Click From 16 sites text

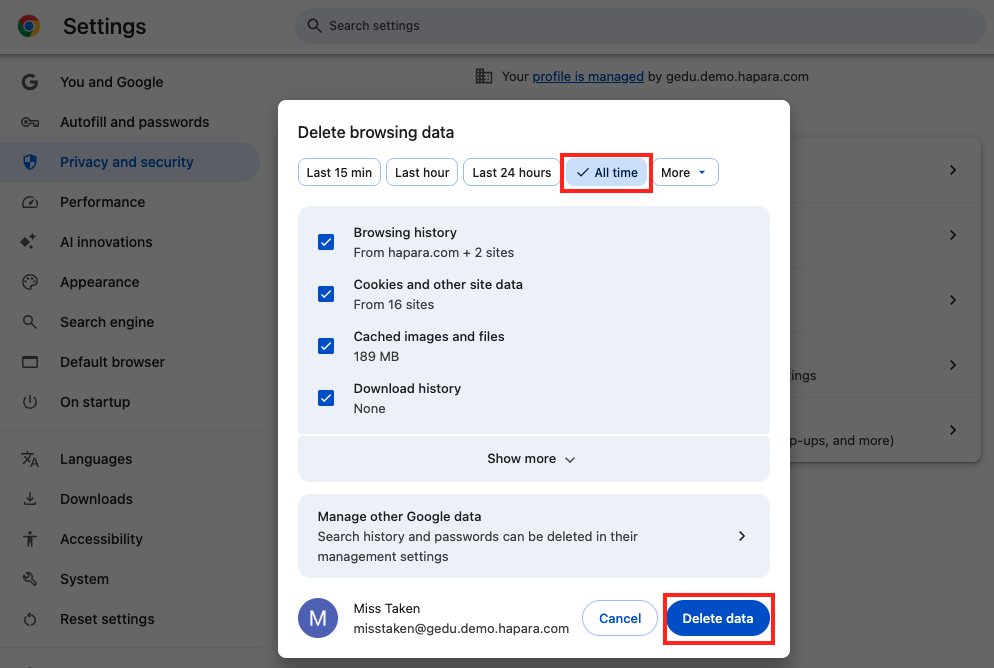394,304
